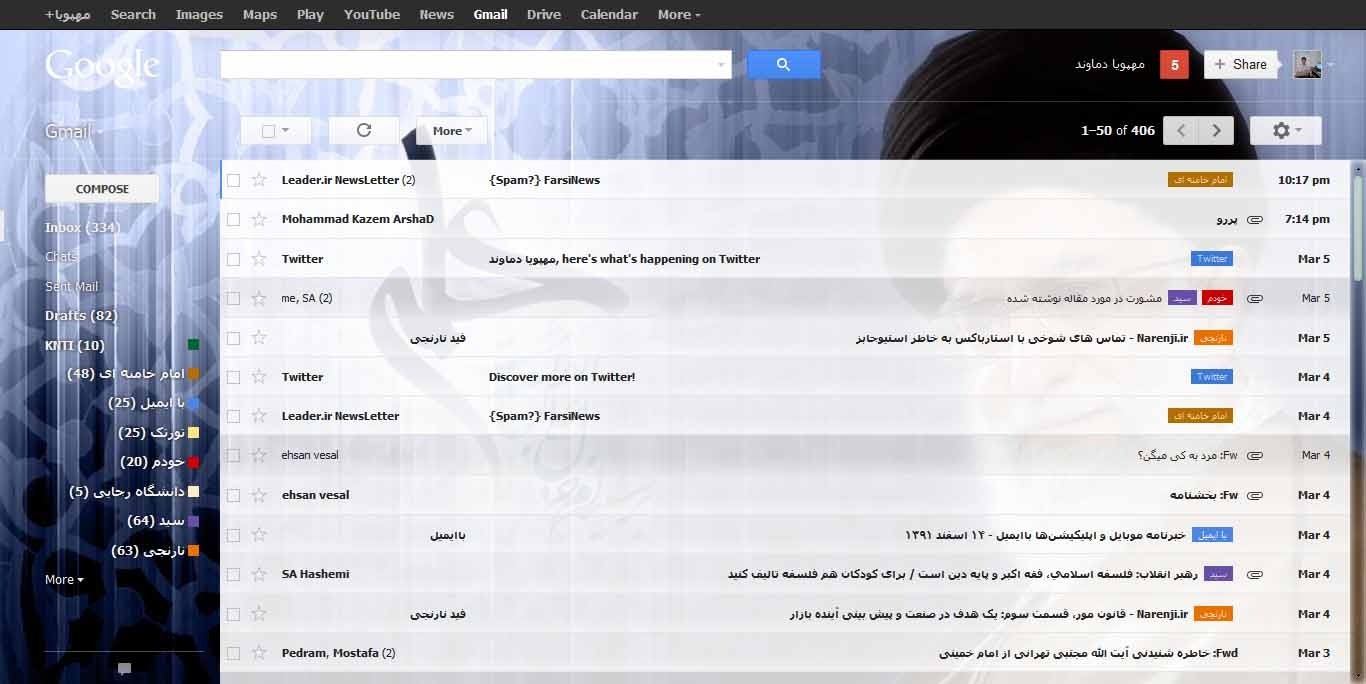Click the blue search magnifier button

coord(783,65)
